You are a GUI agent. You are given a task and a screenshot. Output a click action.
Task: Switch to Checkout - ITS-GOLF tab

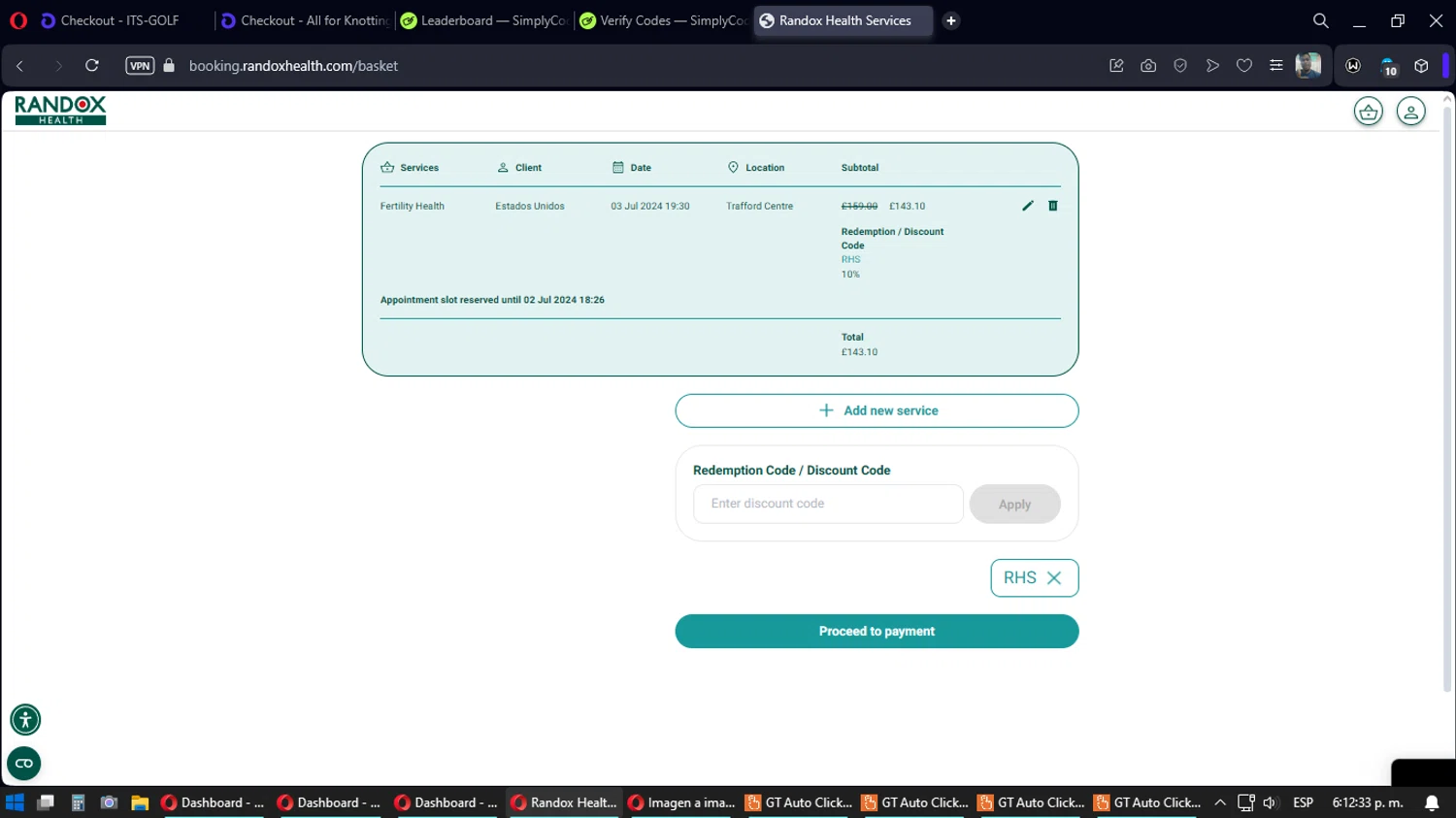(x=120, y=20)
